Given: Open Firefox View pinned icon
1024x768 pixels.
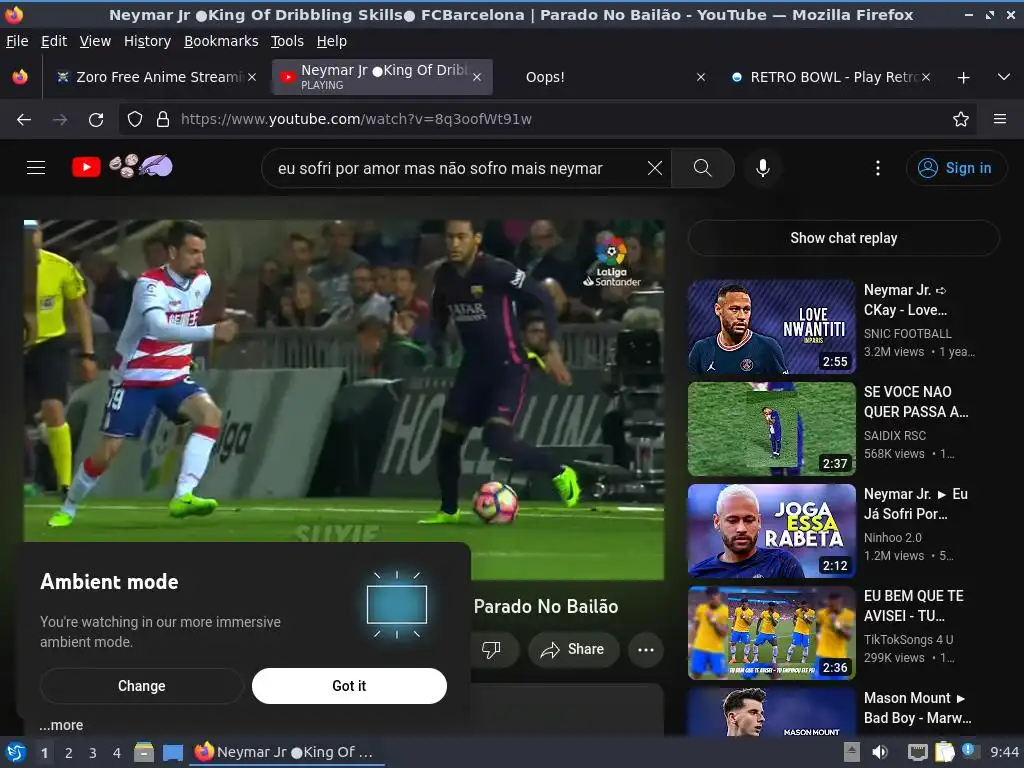Looking at the screenshot, I should coord(20,77).
